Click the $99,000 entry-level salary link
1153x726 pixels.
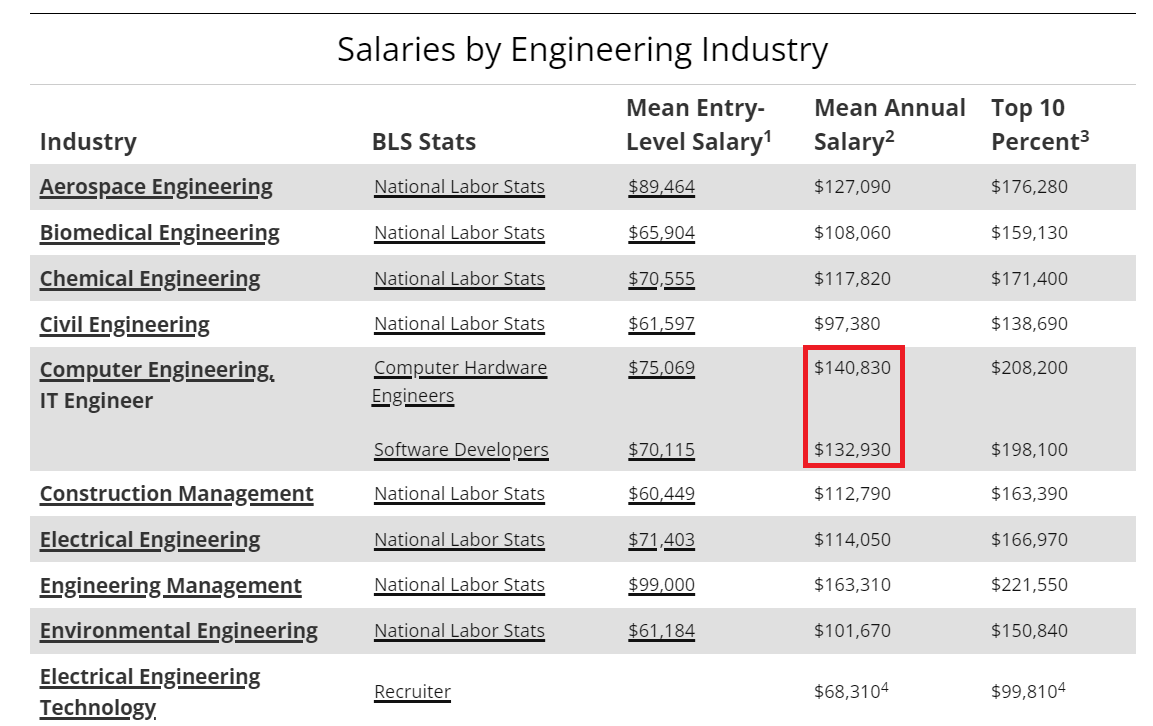(x=662, y=585)
